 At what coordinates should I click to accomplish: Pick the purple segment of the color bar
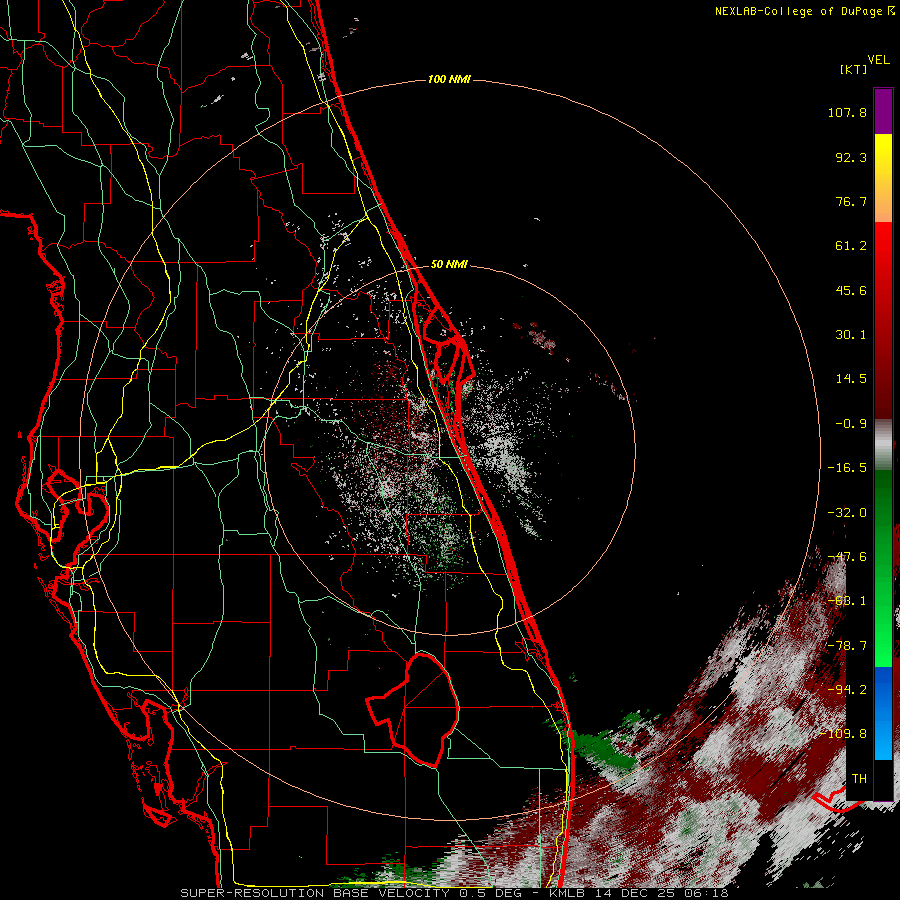click(x=883, y=111)
